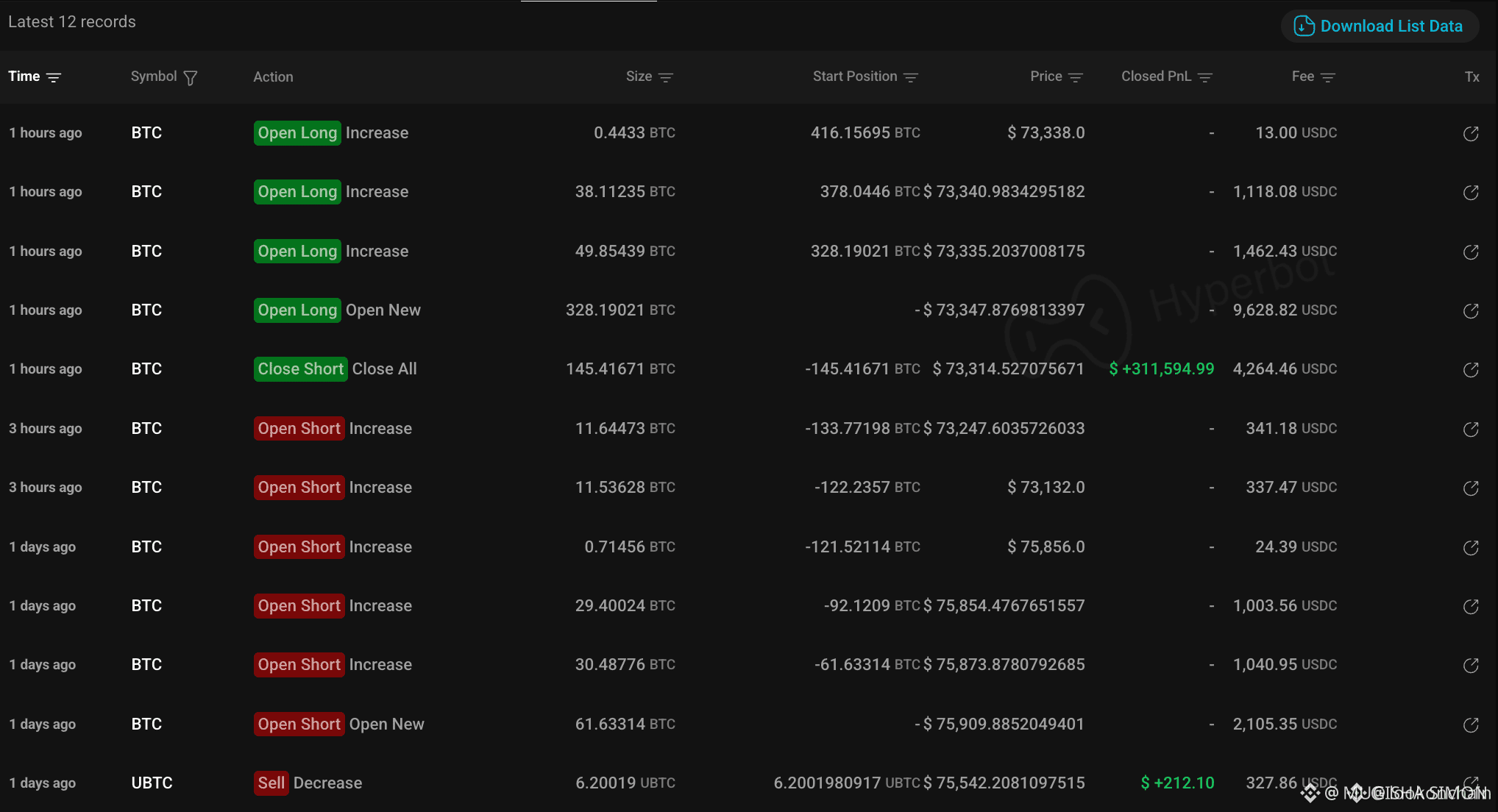Sort records using the Fee sort icon
This screenshot has width=1498, height=812.
[x=1328, y=77]
